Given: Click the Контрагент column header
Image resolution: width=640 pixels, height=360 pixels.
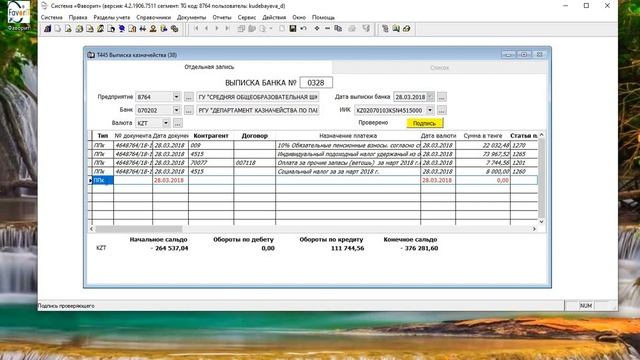Looking at the screenshot, I should (x=211, y=136).
